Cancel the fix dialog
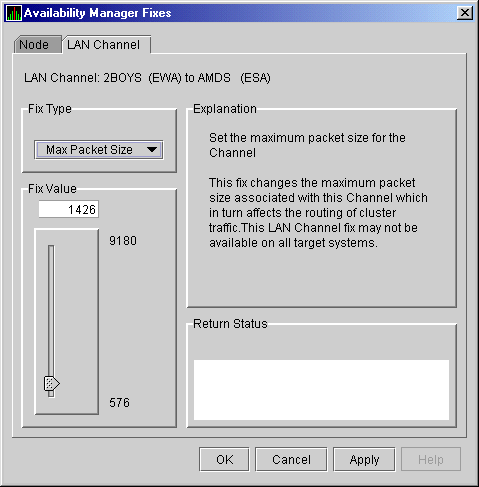This screenshot has height=487, width=479. [291, 459]
